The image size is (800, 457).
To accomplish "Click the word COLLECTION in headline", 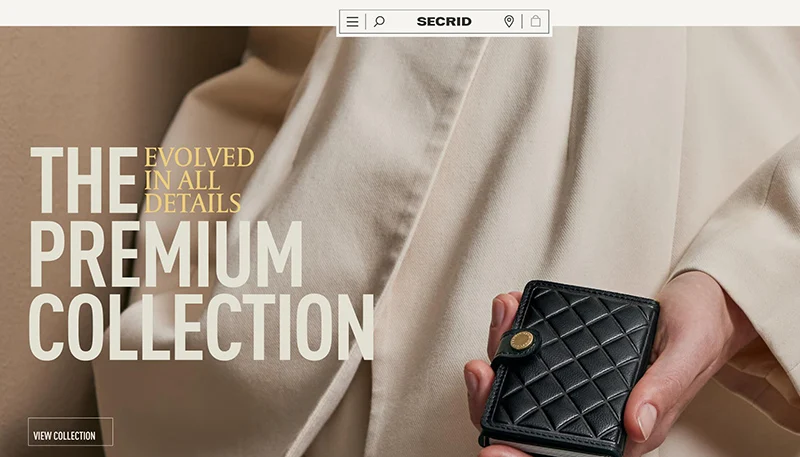I will [202, 327].
